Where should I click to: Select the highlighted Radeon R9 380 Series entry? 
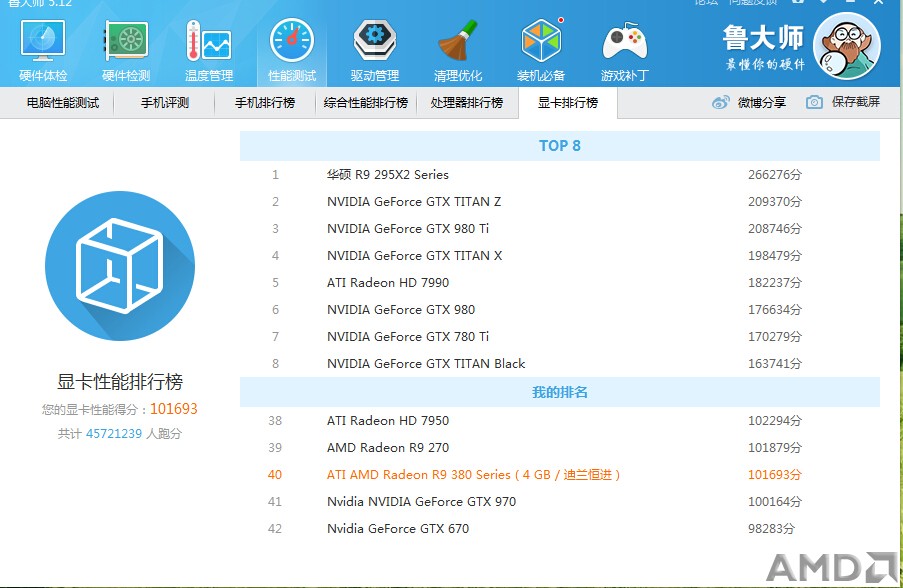coord(473,475)
